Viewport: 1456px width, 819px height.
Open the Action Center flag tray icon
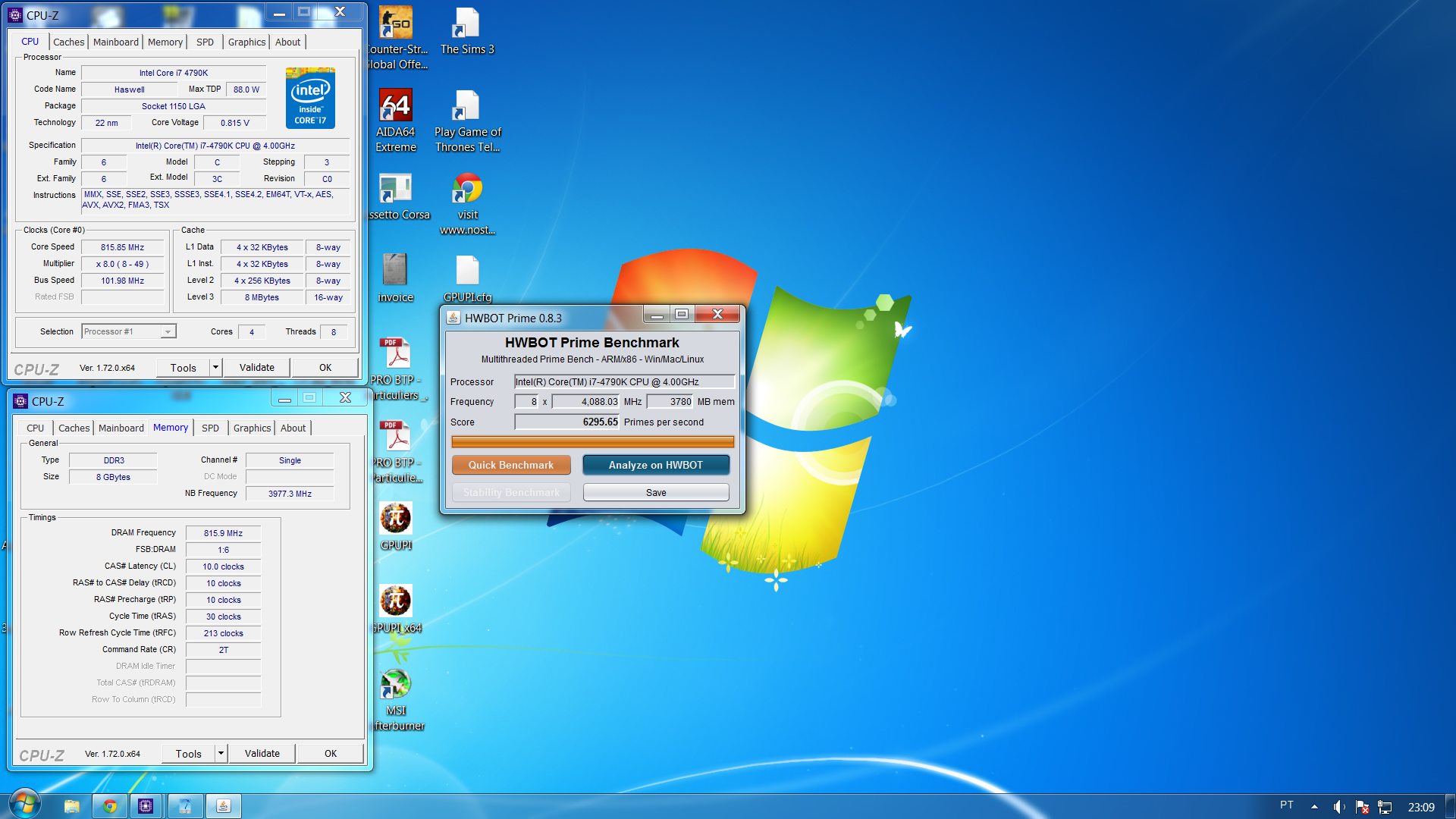tap(1362, 807)
